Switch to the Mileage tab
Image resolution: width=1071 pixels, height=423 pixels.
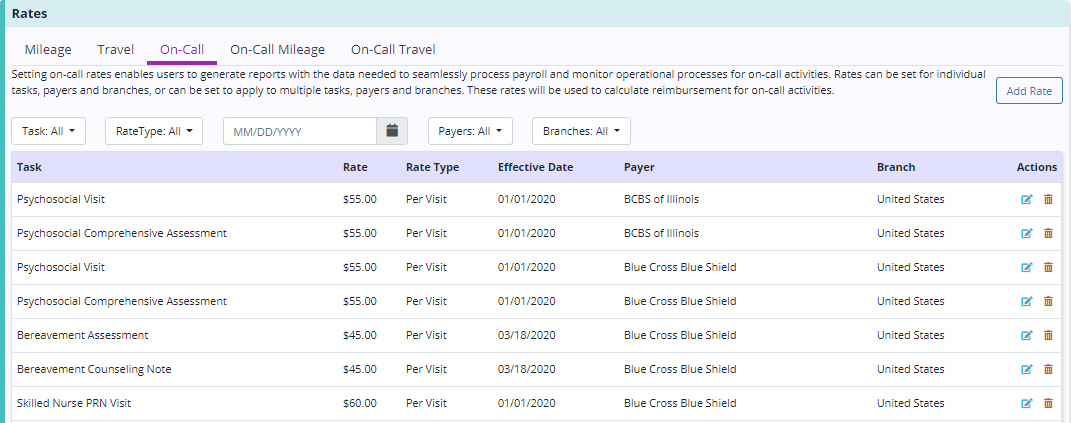[48, 49]
